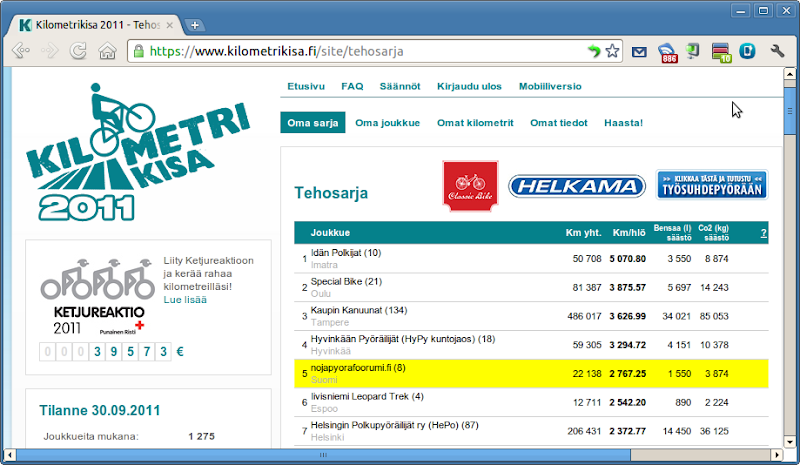Click the 2 767.25 value in yellow row

pos(628,374)
